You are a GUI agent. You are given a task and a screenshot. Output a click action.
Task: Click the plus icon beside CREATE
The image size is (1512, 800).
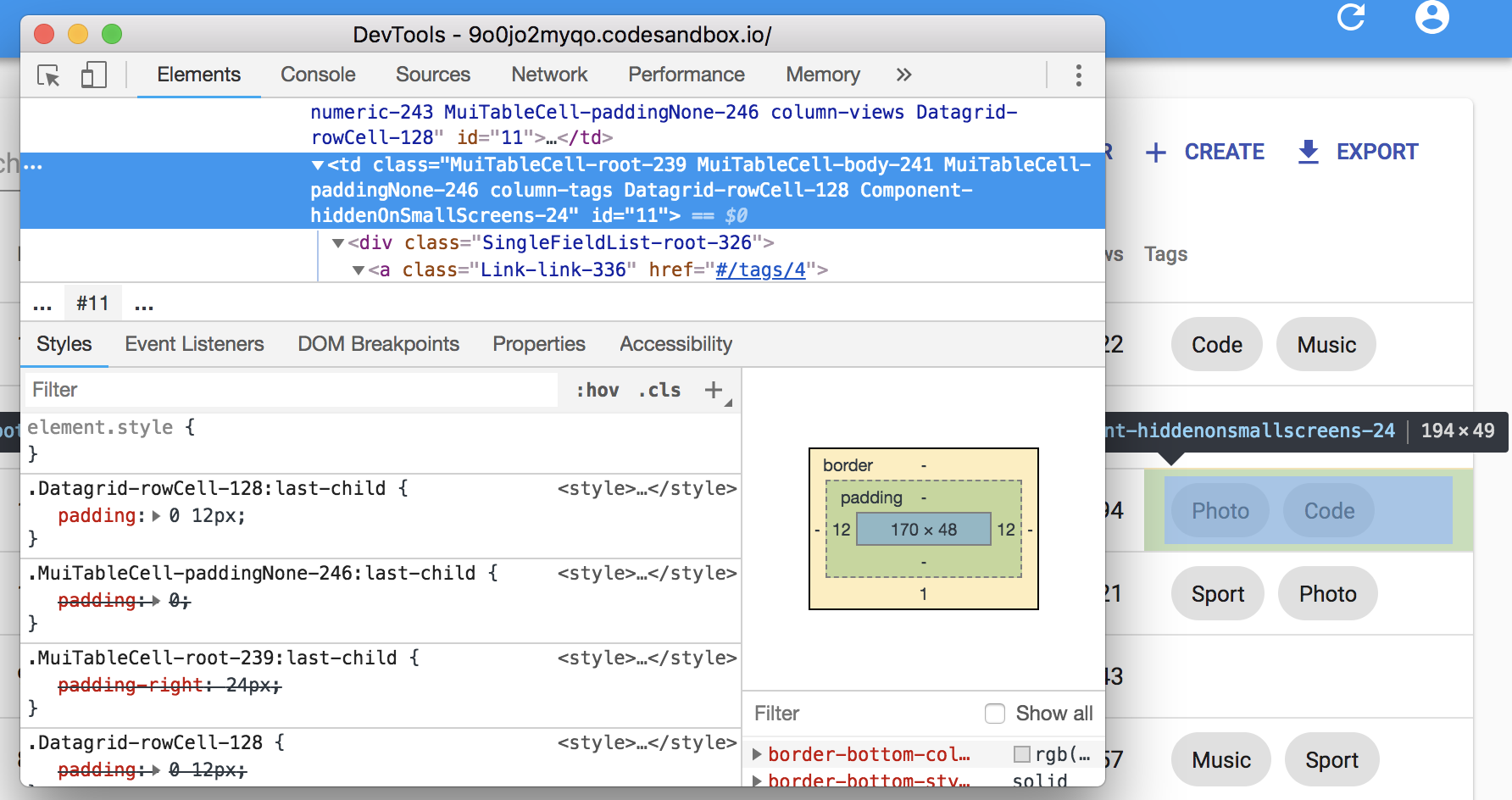[x=1155, y=152]
